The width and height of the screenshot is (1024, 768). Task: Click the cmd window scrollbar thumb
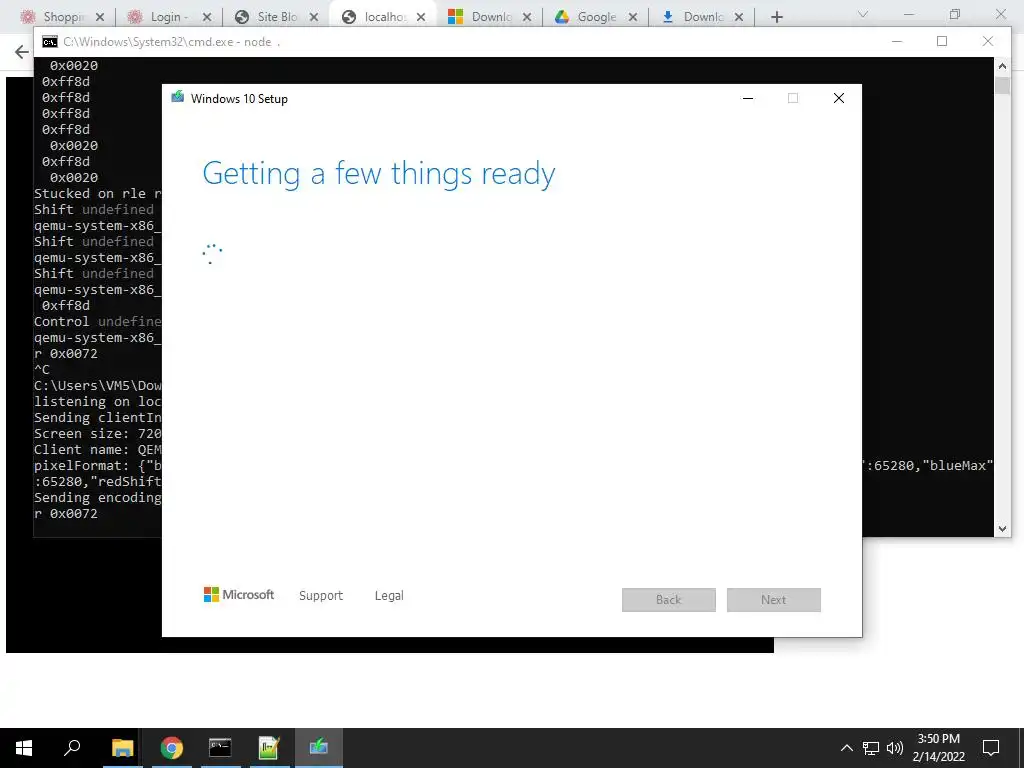pos(1002,86)
